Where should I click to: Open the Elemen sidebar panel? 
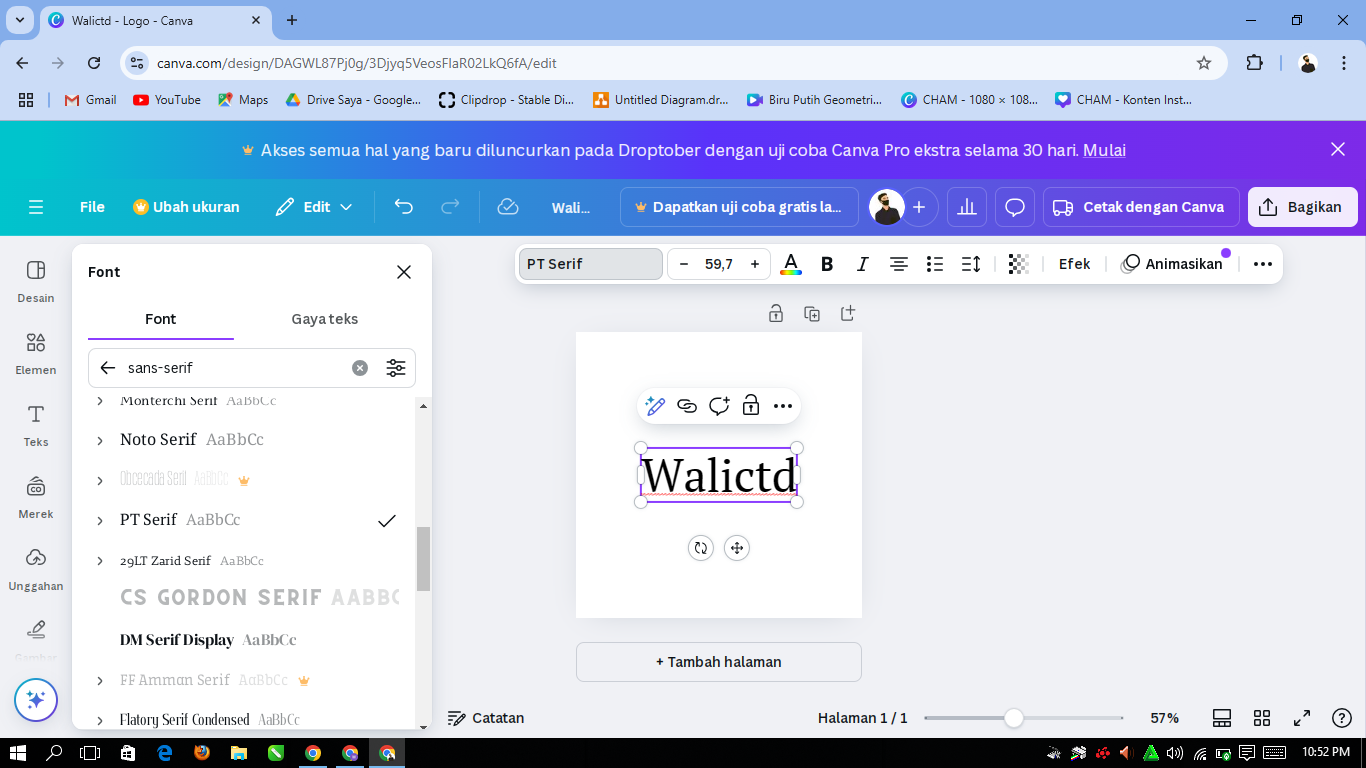pyautogui.click(x=36, y=353)
